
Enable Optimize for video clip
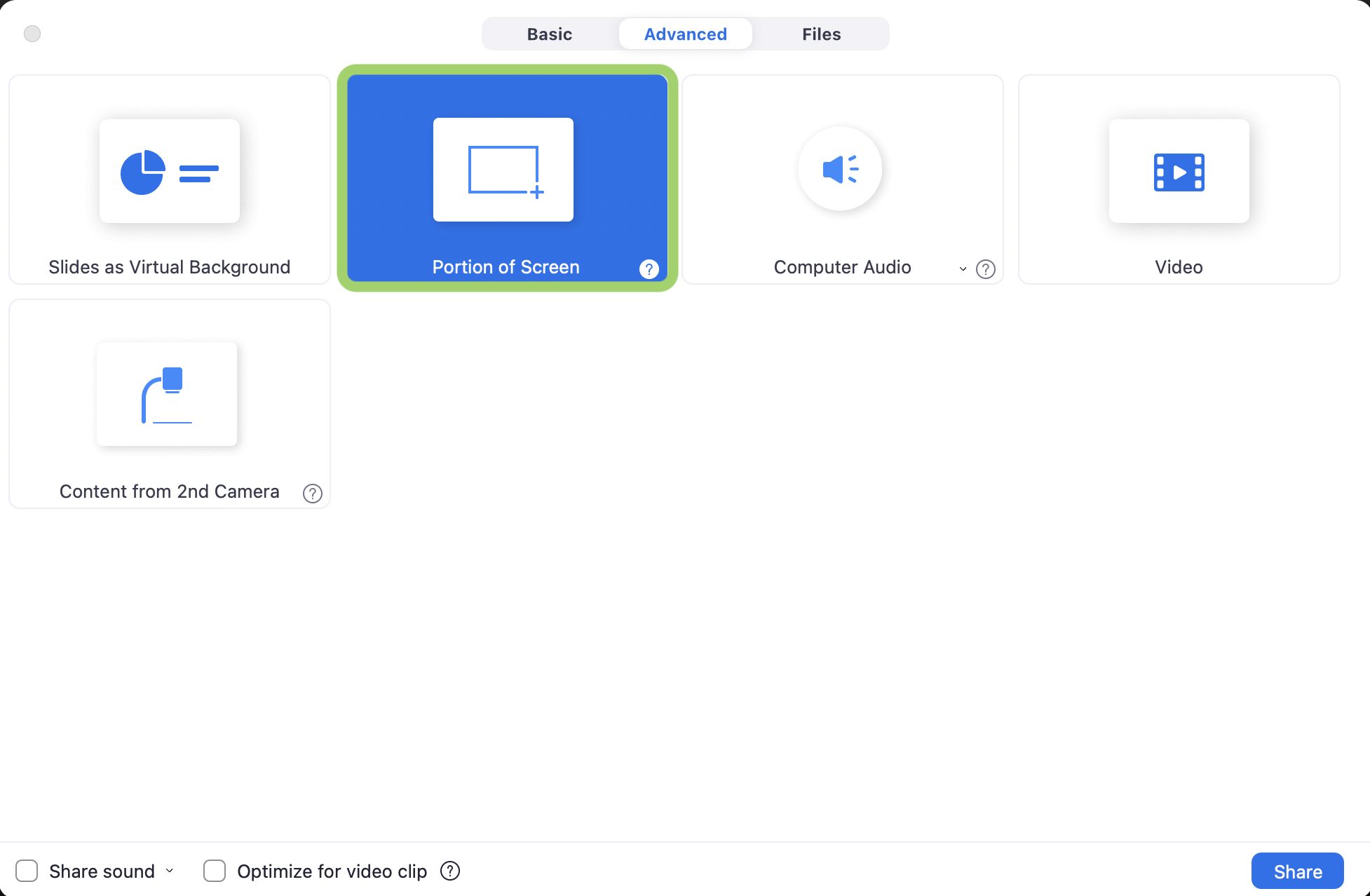click(214, 871)
